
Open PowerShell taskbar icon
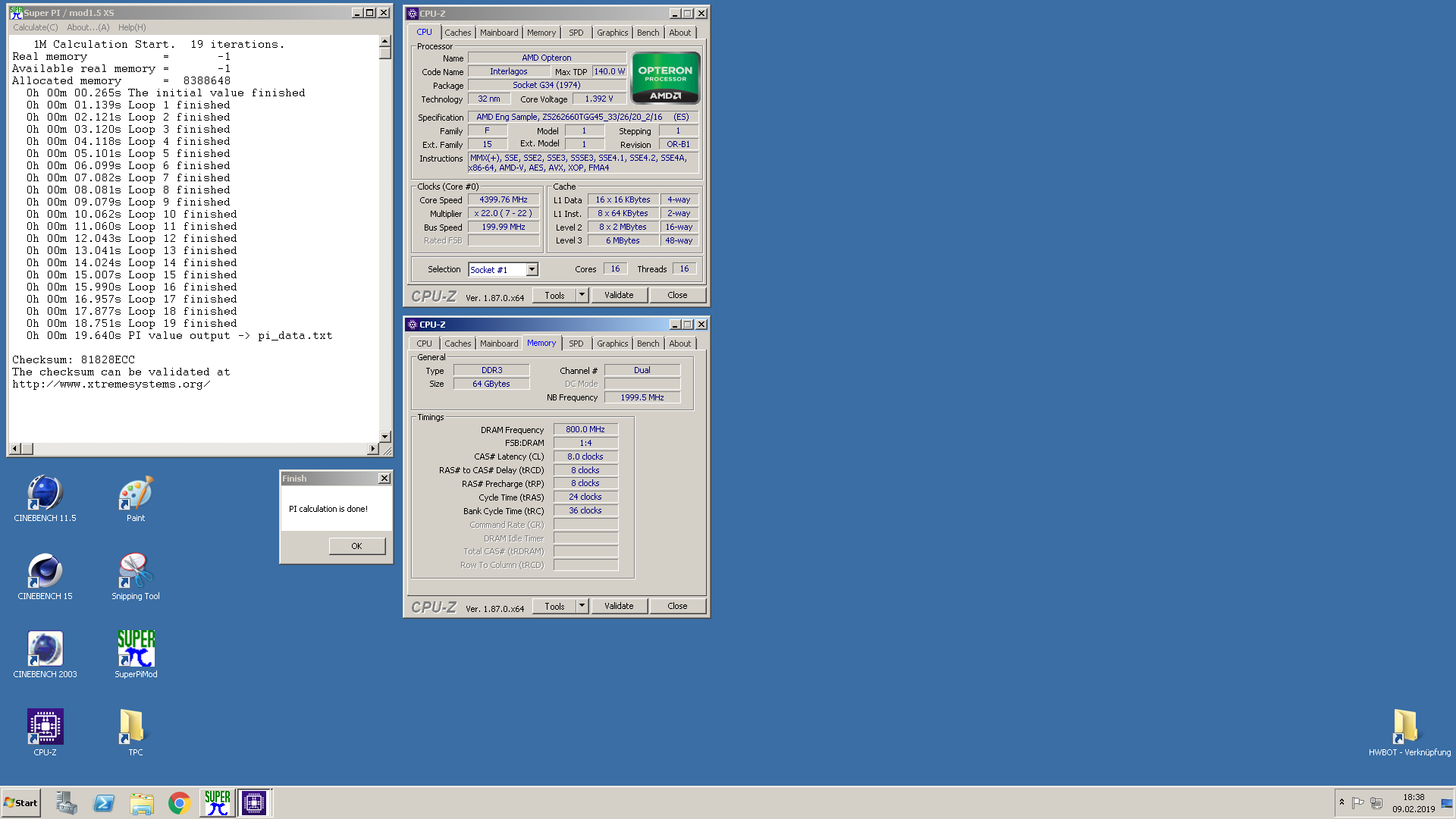tap(104, 803)
